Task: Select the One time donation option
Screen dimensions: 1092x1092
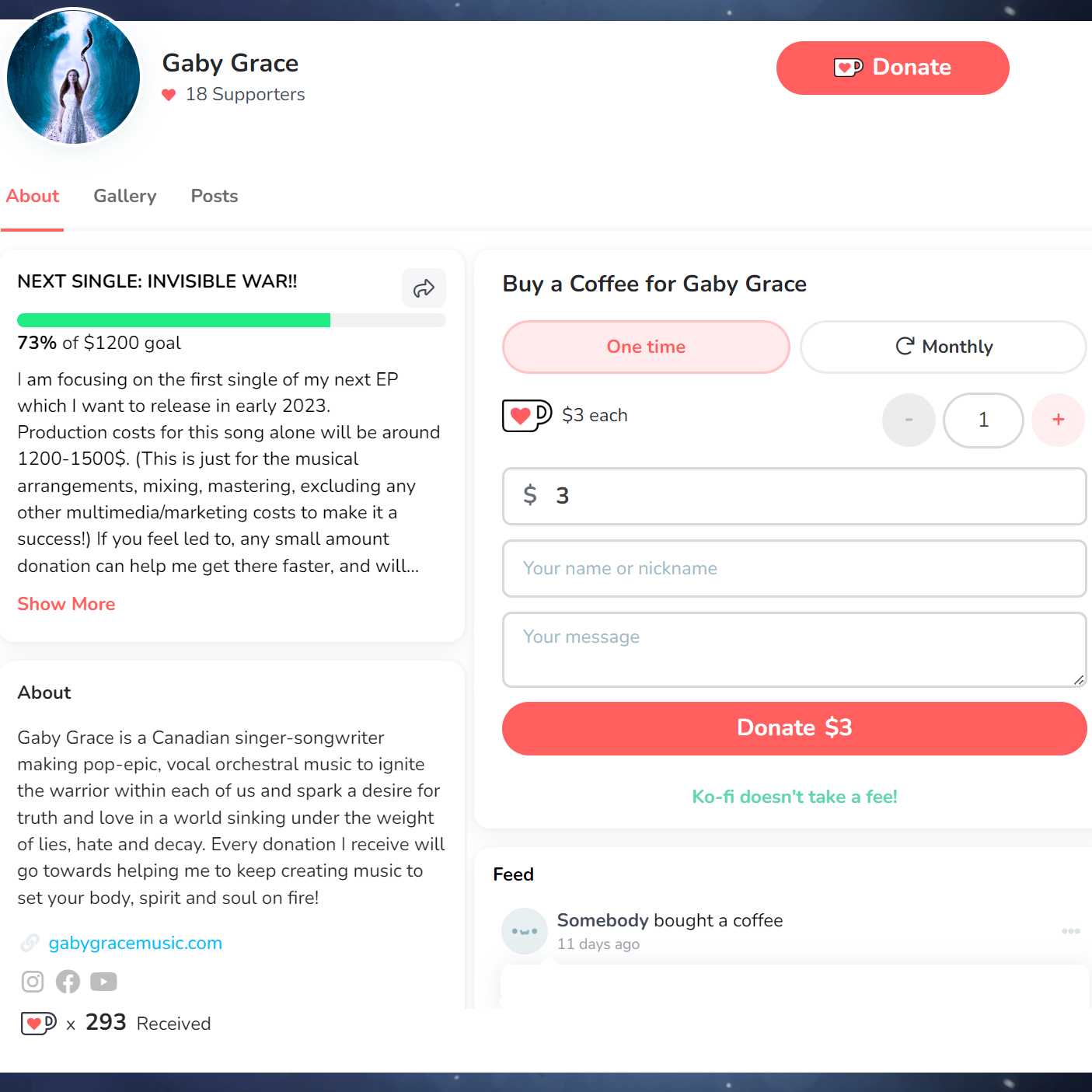Action: click(646, 347)
